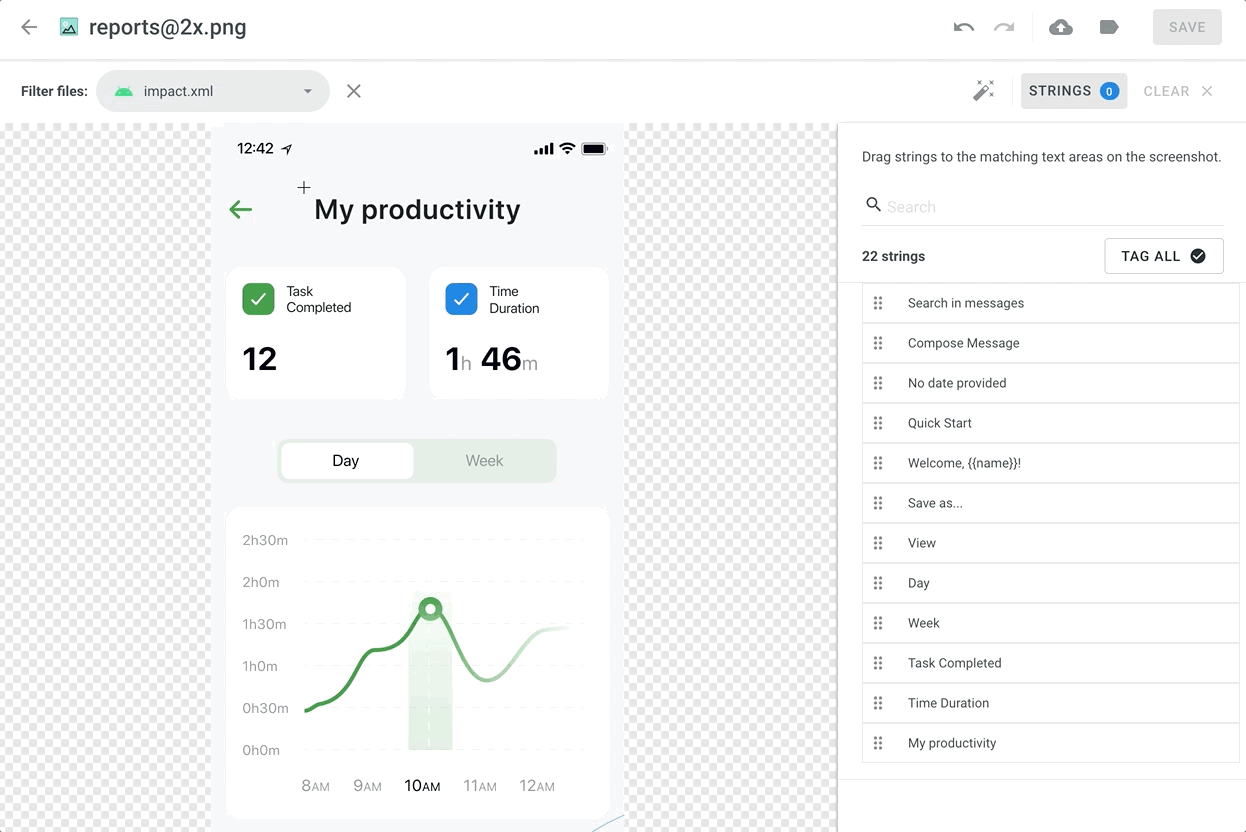Click the magic wand auto-detect icon
The width and height of the screenshot is (1246, 832).
coord(984,91)
